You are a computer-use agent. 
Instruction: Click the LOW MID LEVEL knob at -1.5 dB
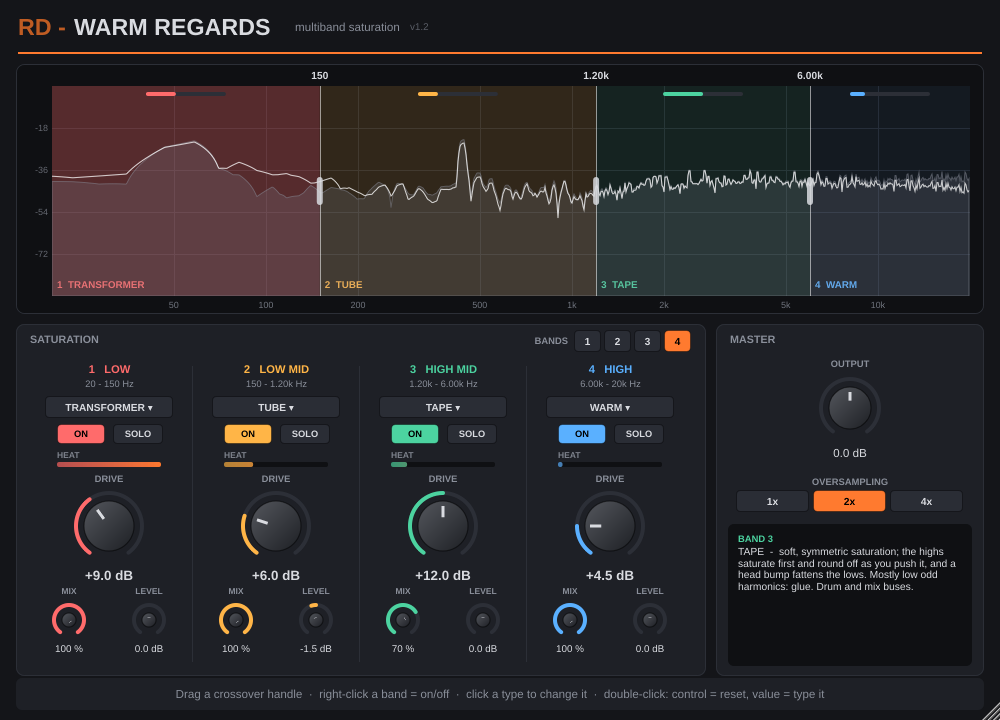coord(316,620)
